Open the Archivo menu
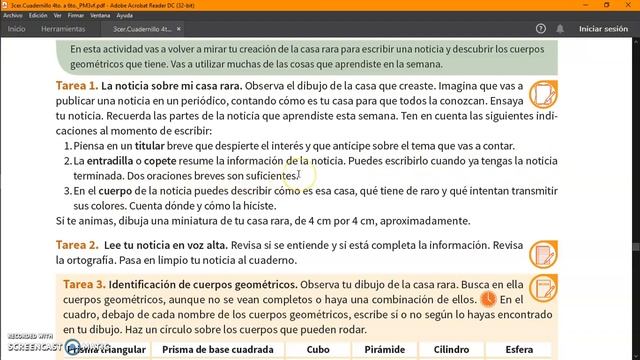Viewport: 640px width, 360px height. pos(13,16)
